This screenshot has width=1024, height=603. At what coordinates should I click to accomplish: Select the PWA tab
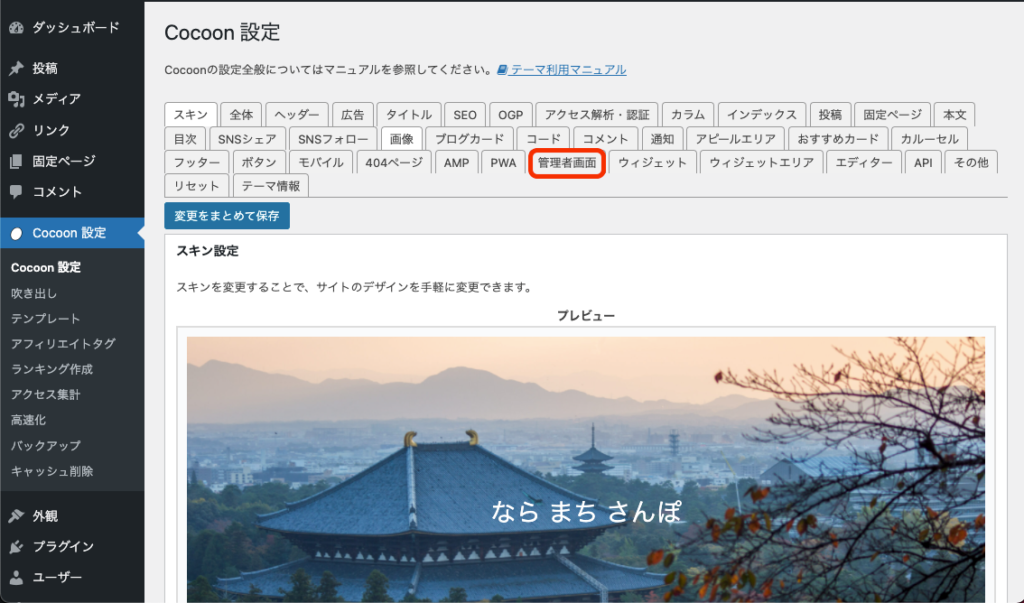[503, 163]
